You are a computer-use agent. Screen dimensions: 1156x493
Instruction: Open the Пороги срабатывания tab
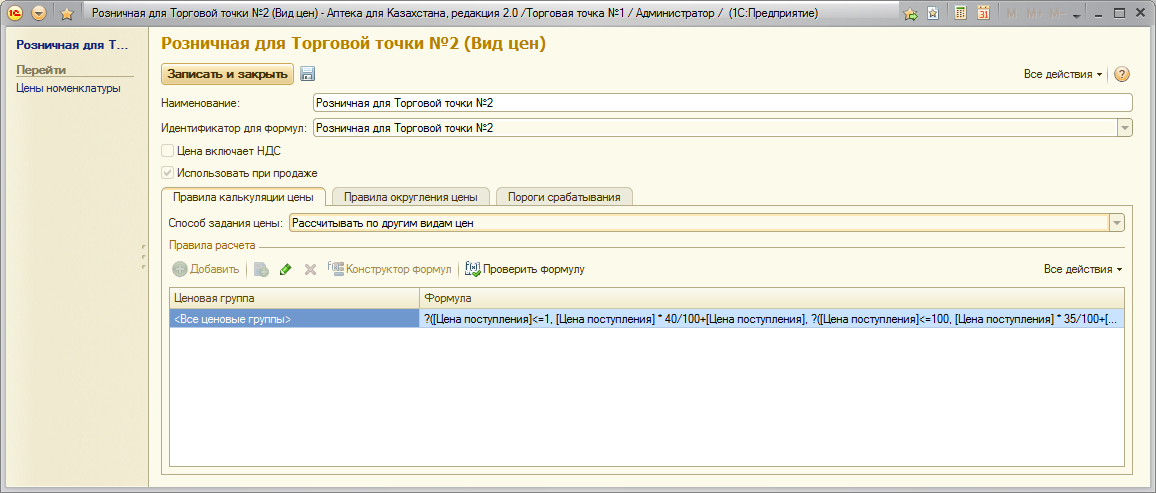[564, 197]
